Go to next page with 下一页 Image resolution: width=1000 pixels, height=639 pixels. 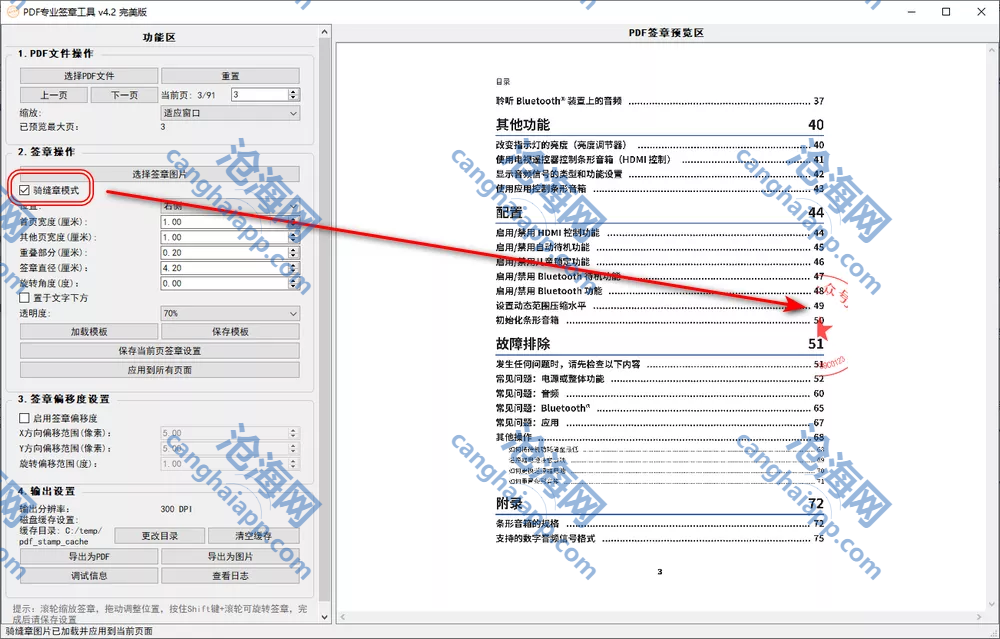pyautogui.click(x=124, y=95)
